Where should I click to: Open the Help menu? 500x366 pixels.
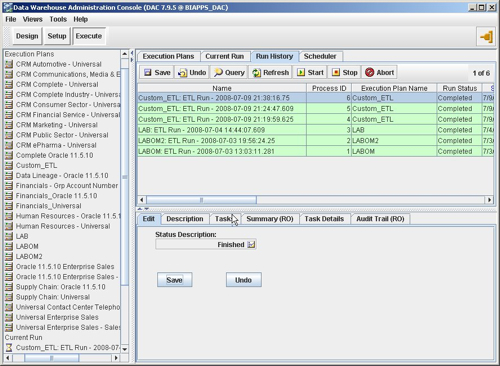coord(80,19)
